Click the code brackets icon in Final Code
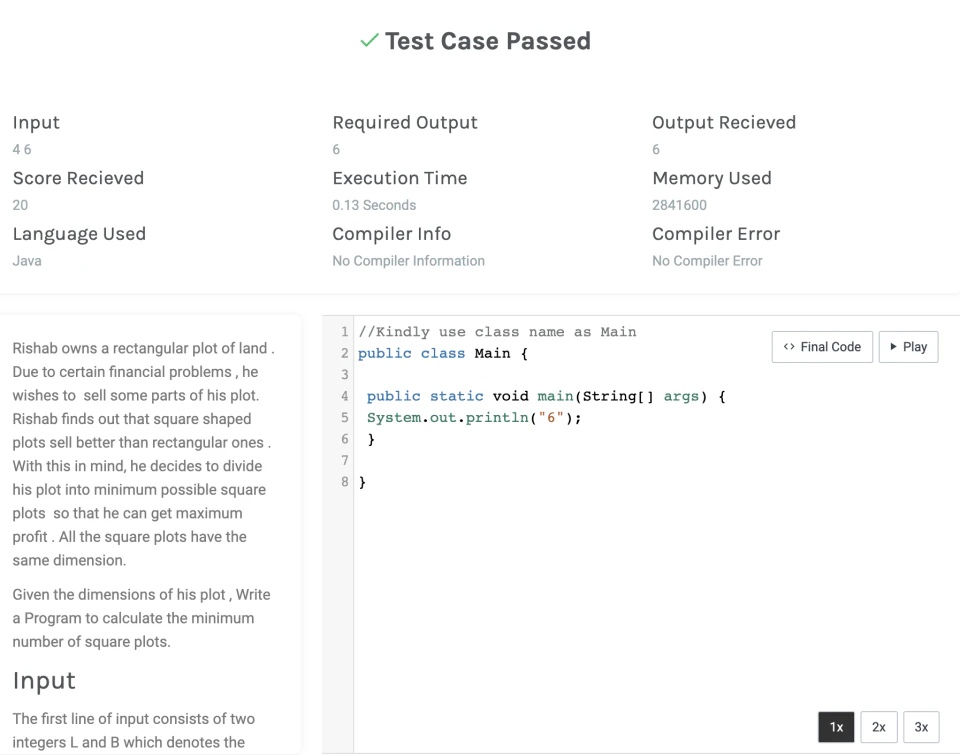Image resolution: width=960 pixels, height=755 pixels. (789, 347)
